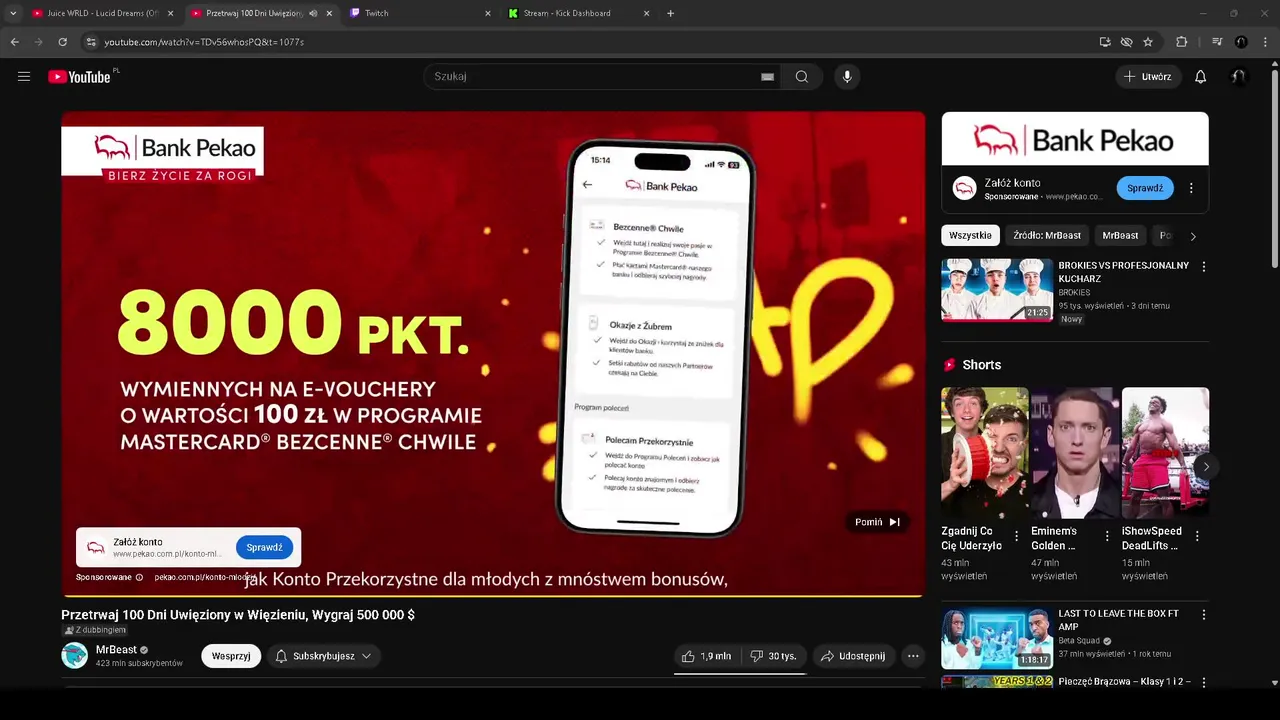This screenshot has height=720, width=1280.
Task: Open the media control icon in Chrome toolbar
Action: tap(1217, 42)
